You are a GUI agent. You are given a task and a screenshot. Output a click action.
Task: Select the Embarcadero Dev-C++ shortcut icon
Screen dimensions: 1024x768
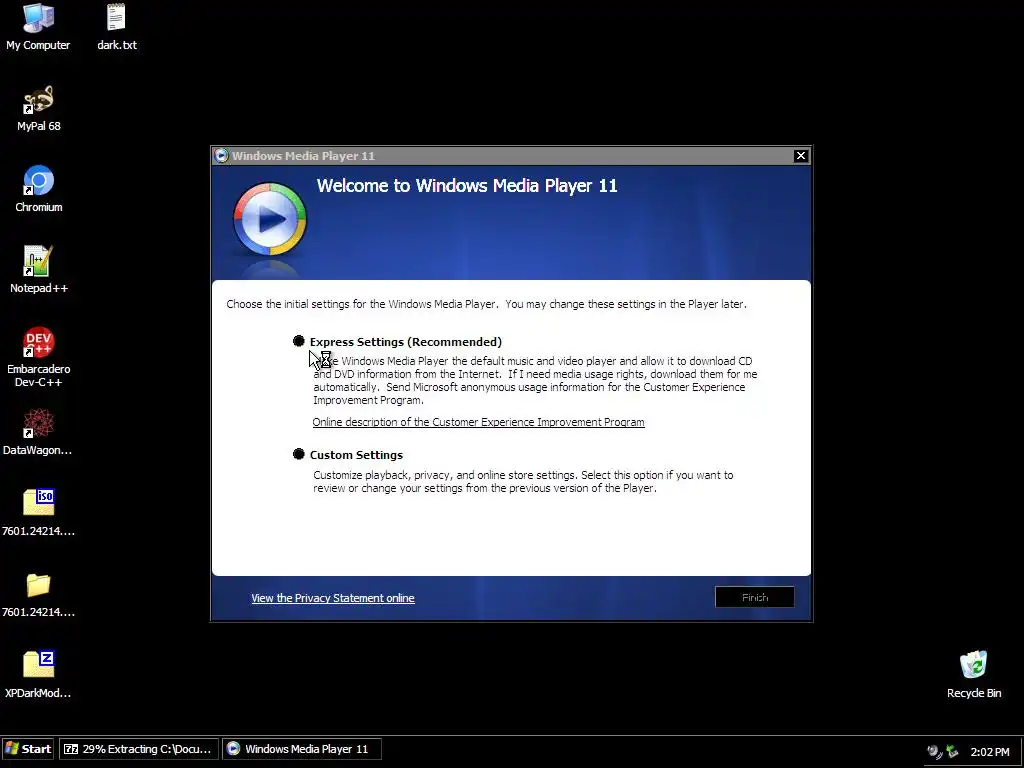pyautogui.click(x=38, y=342)
